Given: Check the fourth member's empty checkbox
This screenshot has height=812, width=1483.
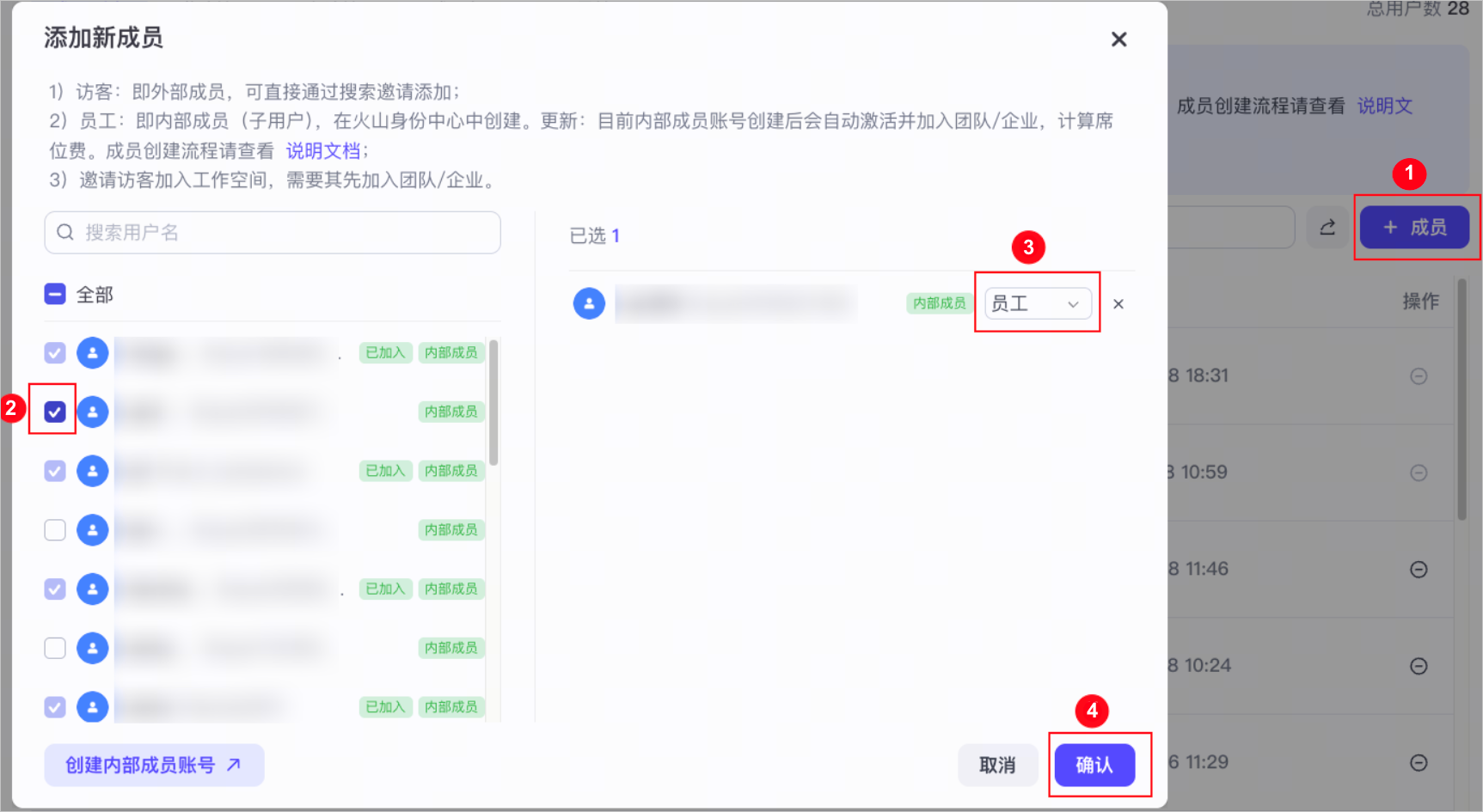Looking at the screenshot, I should pos(55,530).
